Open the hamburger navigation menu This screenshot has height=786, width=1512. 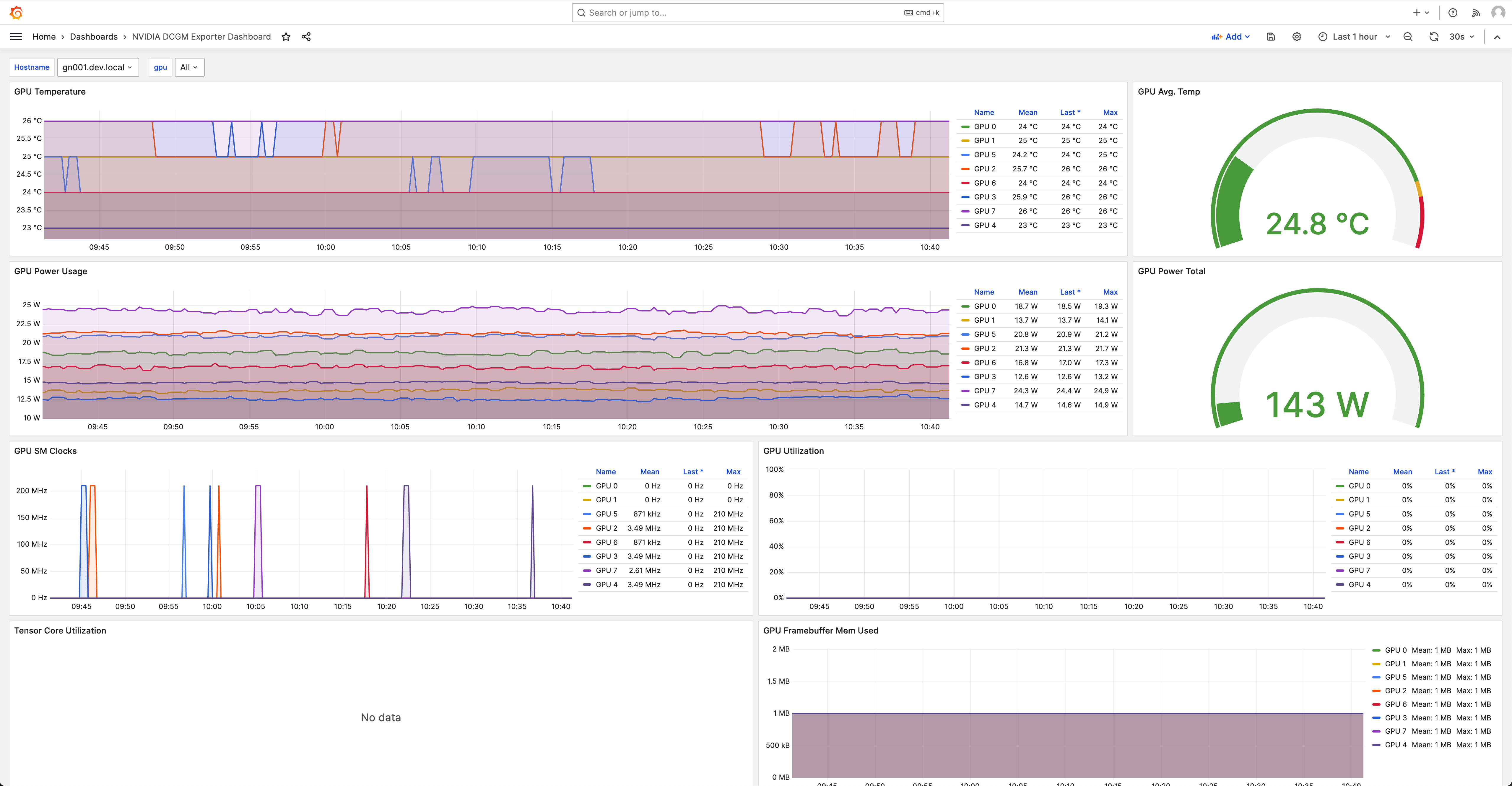16,36
